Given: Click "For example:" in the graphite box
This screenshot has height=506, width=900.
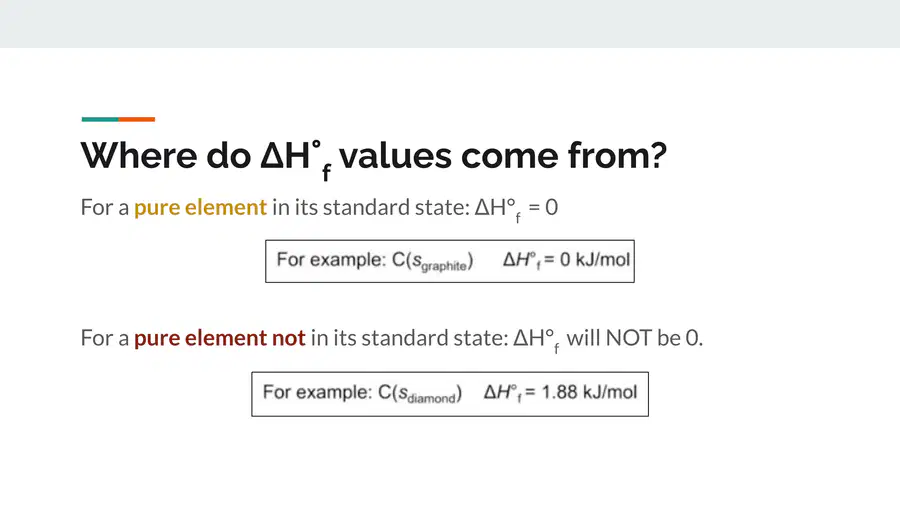Looking at the screenshot, I should 331,260.
